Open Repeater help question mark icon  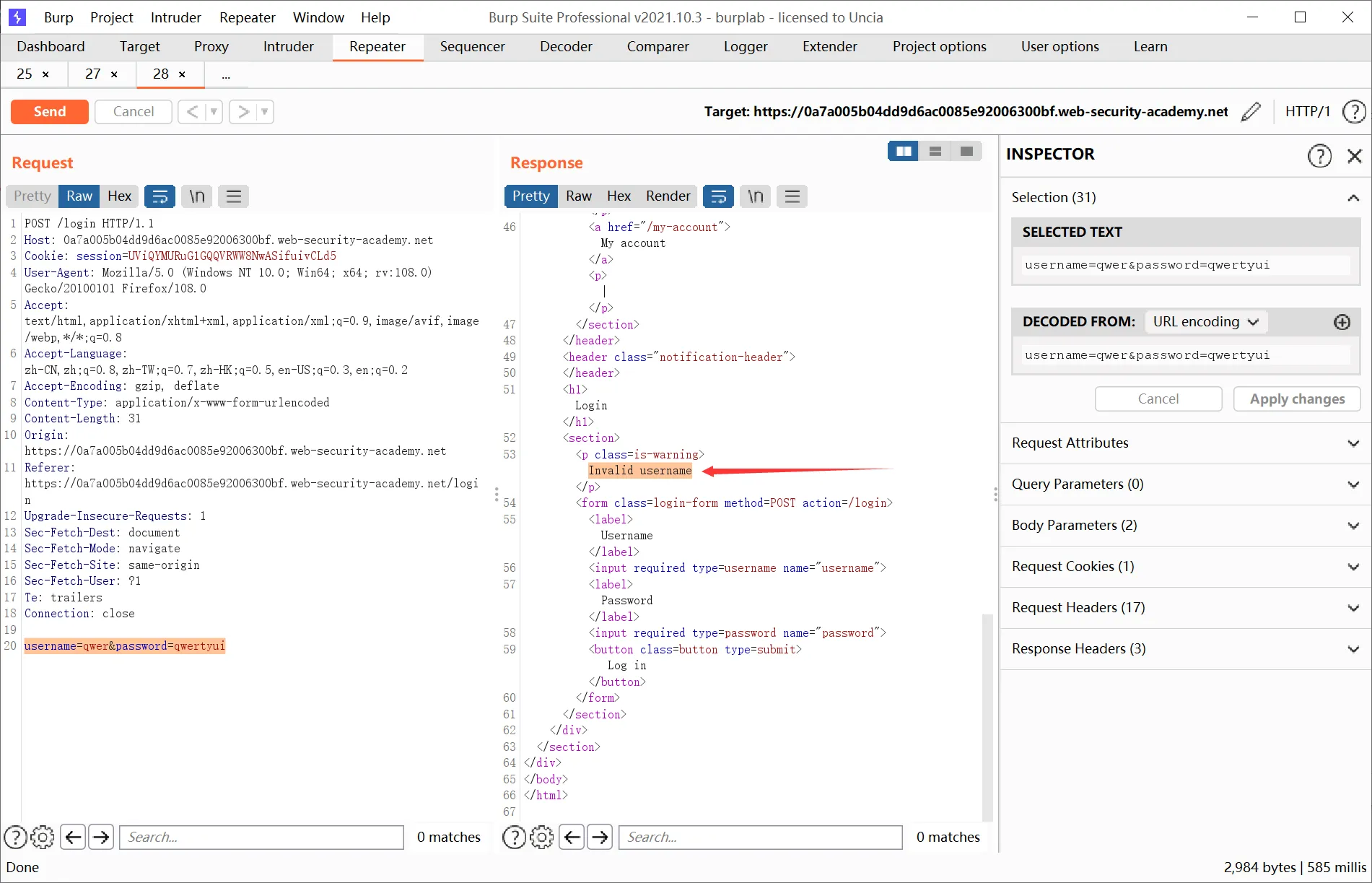(1354, 112)
